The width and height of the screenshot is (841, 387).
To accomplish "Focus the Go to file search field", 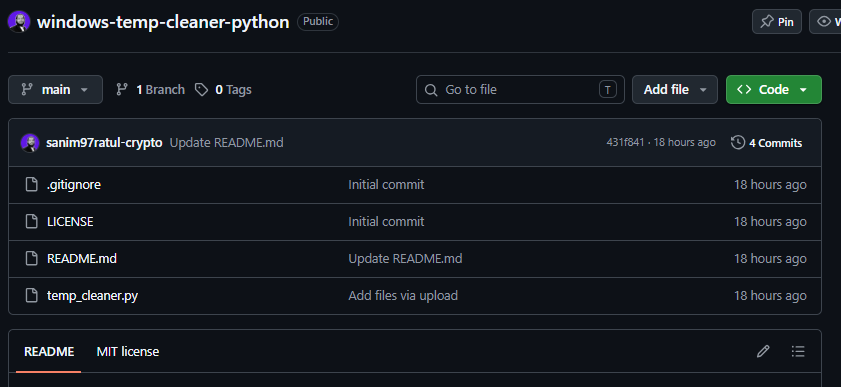I will [x=520, y=90].
